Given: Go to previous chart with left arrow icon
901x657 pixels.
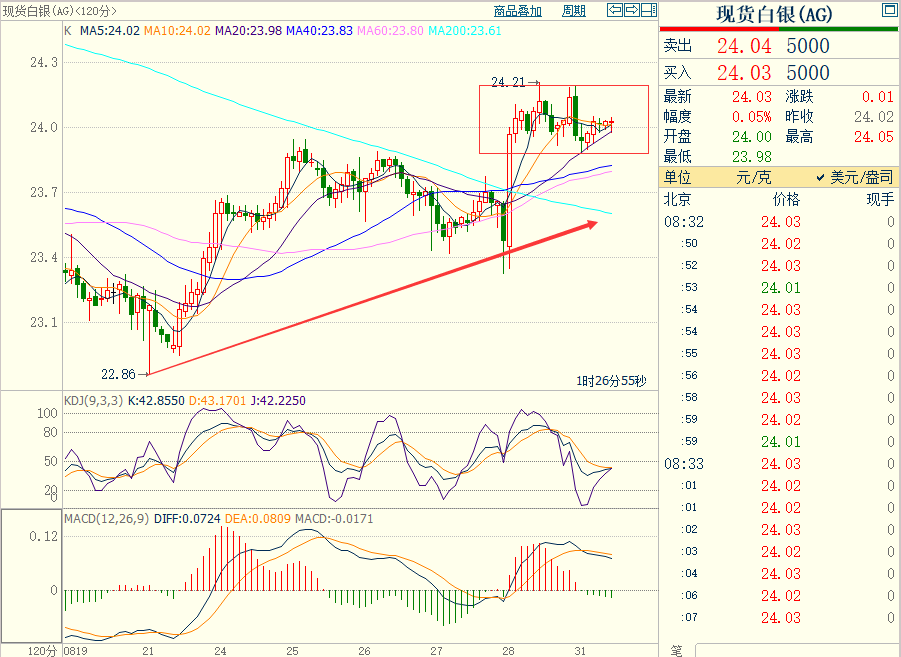Looking at the screenshot, I should [615, 10].
